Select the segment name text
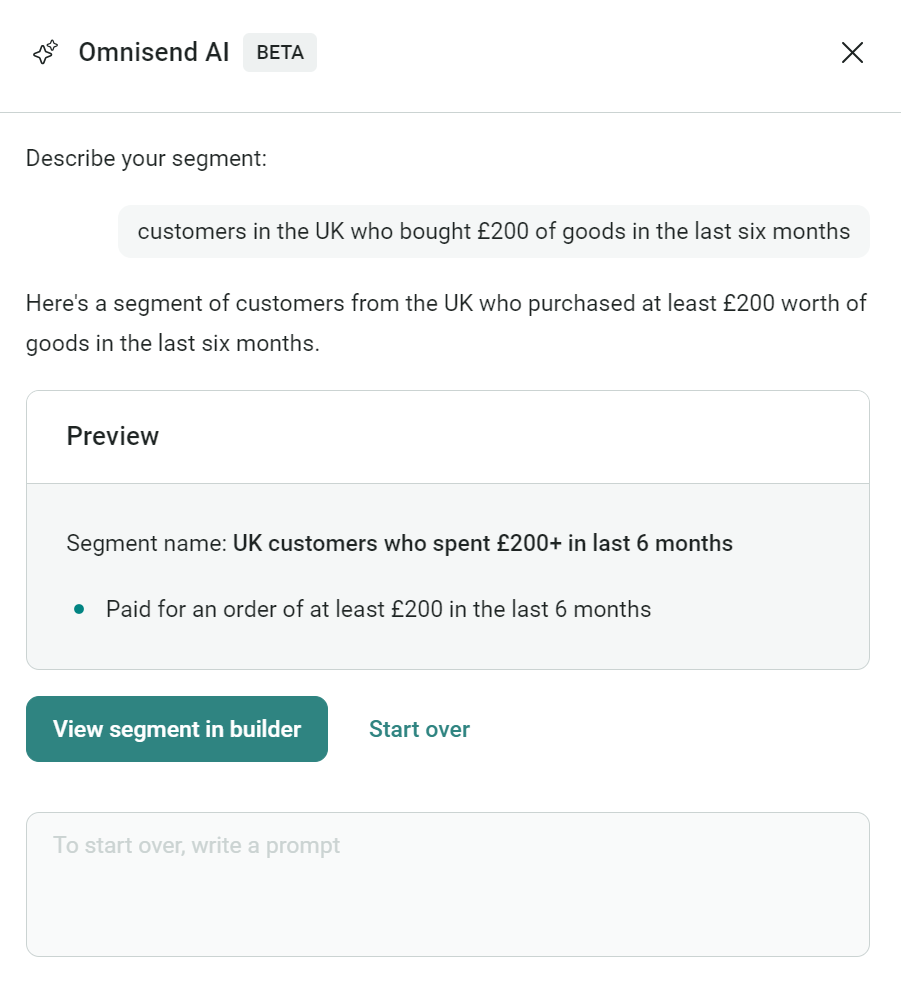Viewport: 901px width, 987px height. (400, 543)
